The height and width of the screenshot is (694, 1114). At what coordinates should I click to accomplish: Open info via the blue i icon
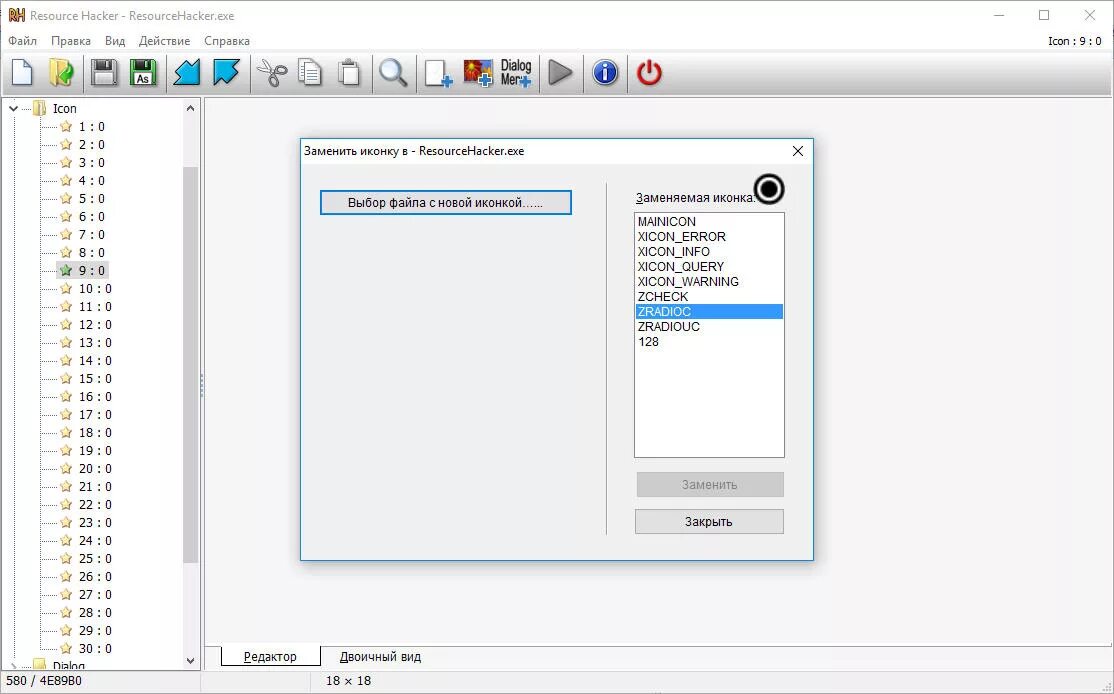coord(605,72)
